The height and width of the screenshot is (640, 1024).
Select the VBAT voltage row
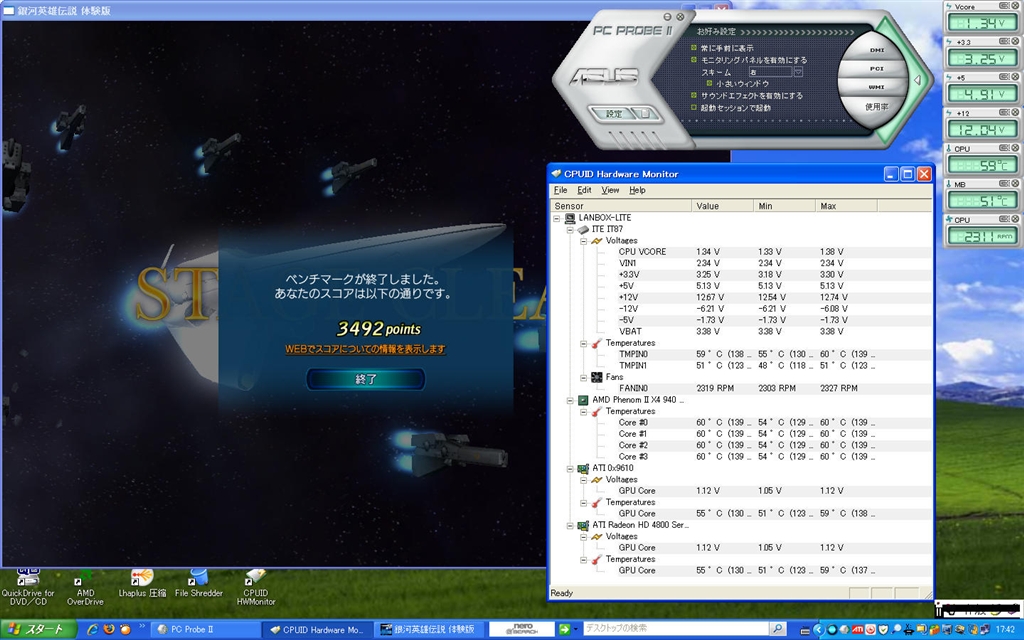[x=741, y=331]
